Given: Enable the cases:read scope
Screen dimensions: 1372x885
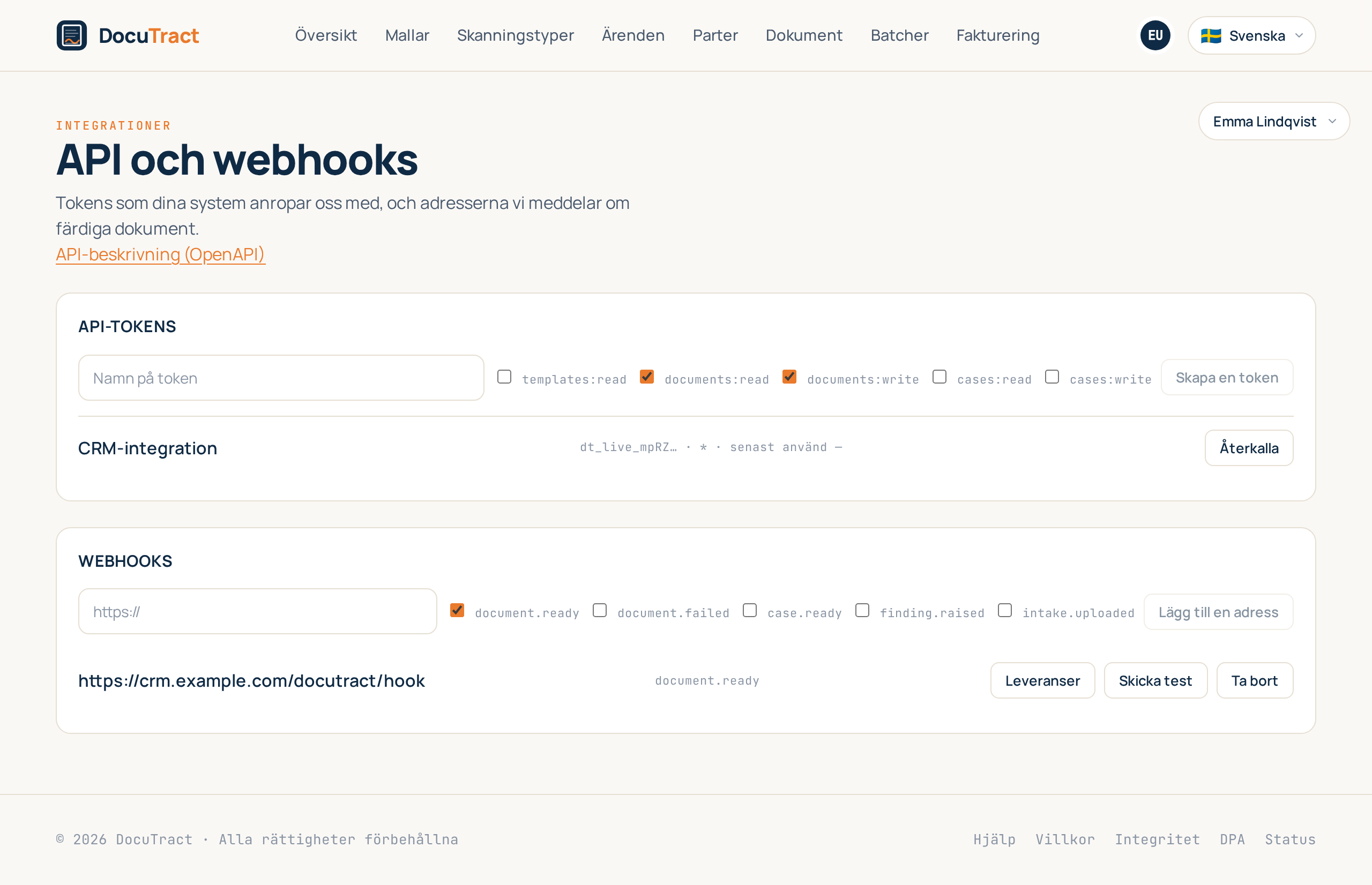Looking at the screenshot, I should 939,377.
